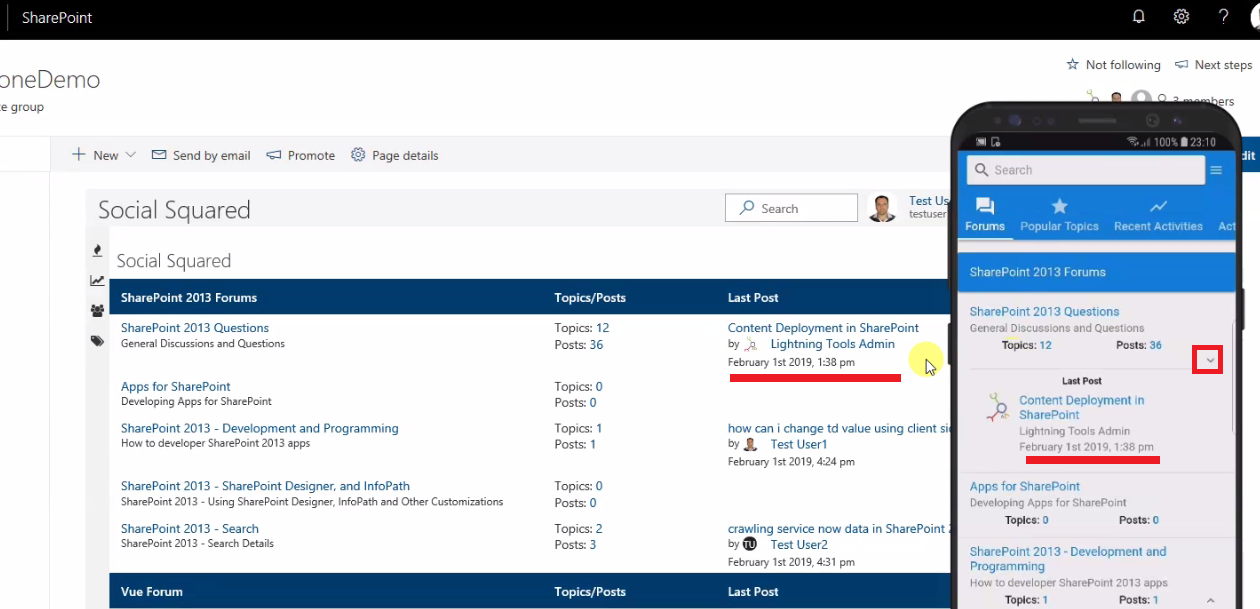Open the notifications bell in the SharePoint header

tap(1138, 17)
